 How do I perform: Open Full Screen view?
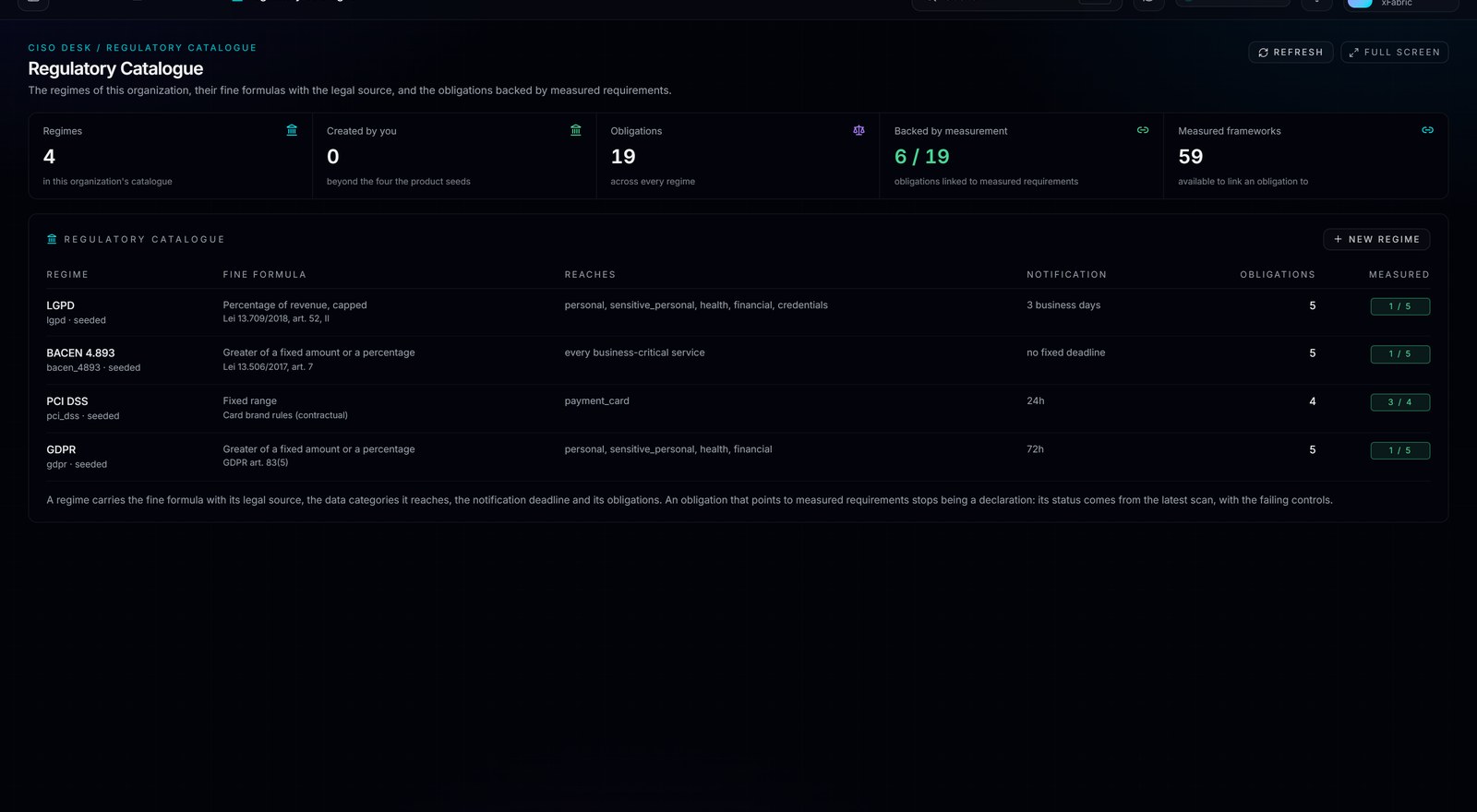(x=1394, y=53)
